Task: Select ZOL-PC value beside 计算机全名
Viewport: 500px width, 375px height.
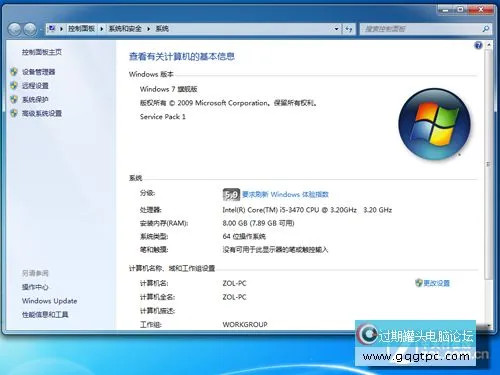Action: 234,297
